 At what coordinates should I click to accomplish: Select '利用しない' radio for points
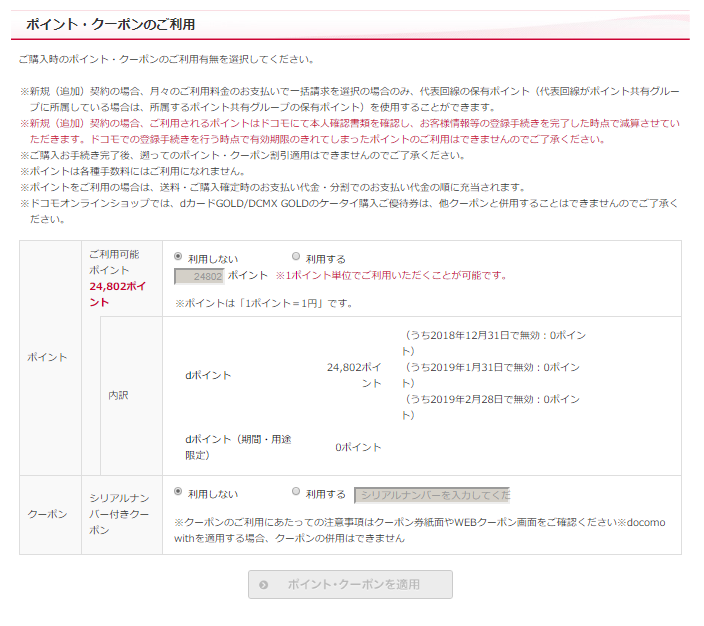[x=179, y=257]
